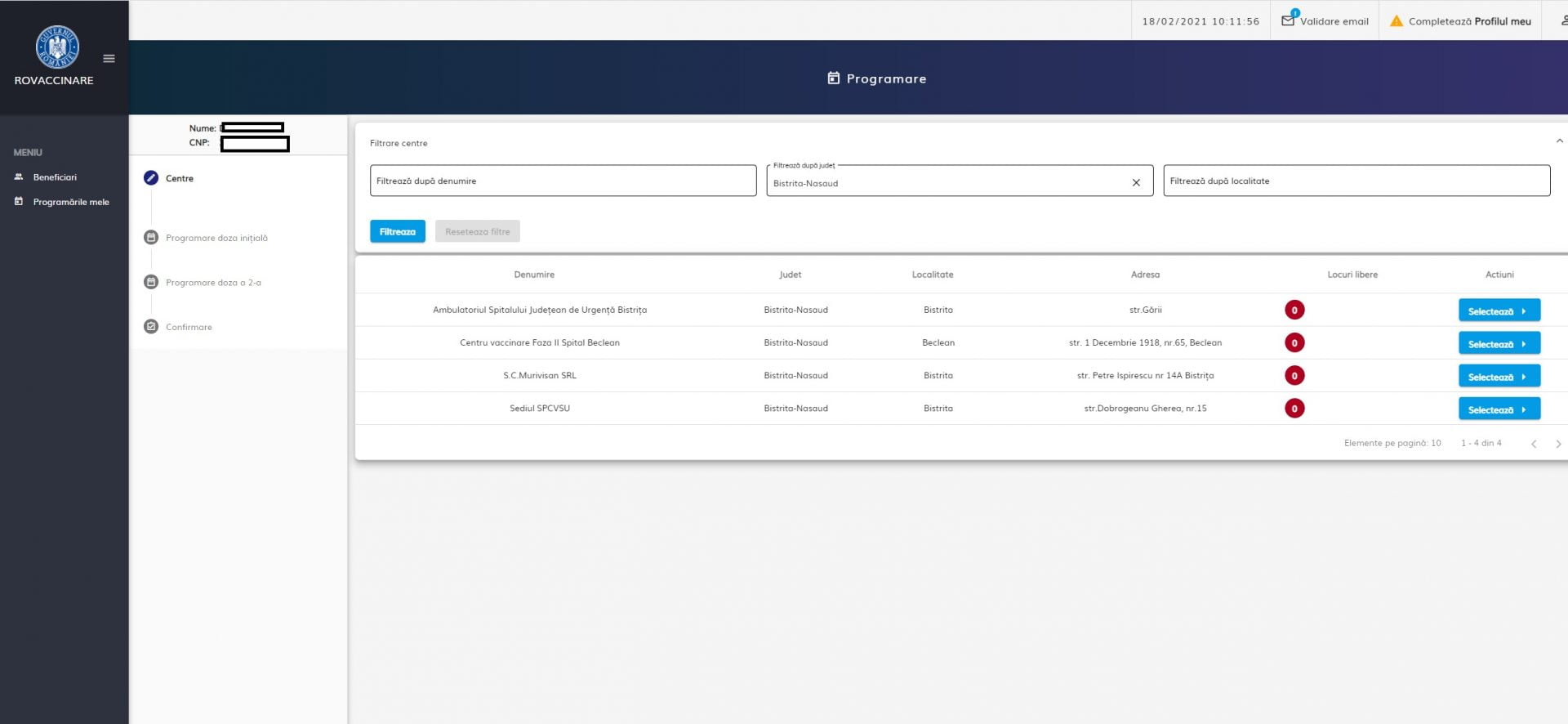Image resolution: width=1568 pixels, height=724 pixels.
Task: Click the Denumire column header
Action: [x=534, y=275]
